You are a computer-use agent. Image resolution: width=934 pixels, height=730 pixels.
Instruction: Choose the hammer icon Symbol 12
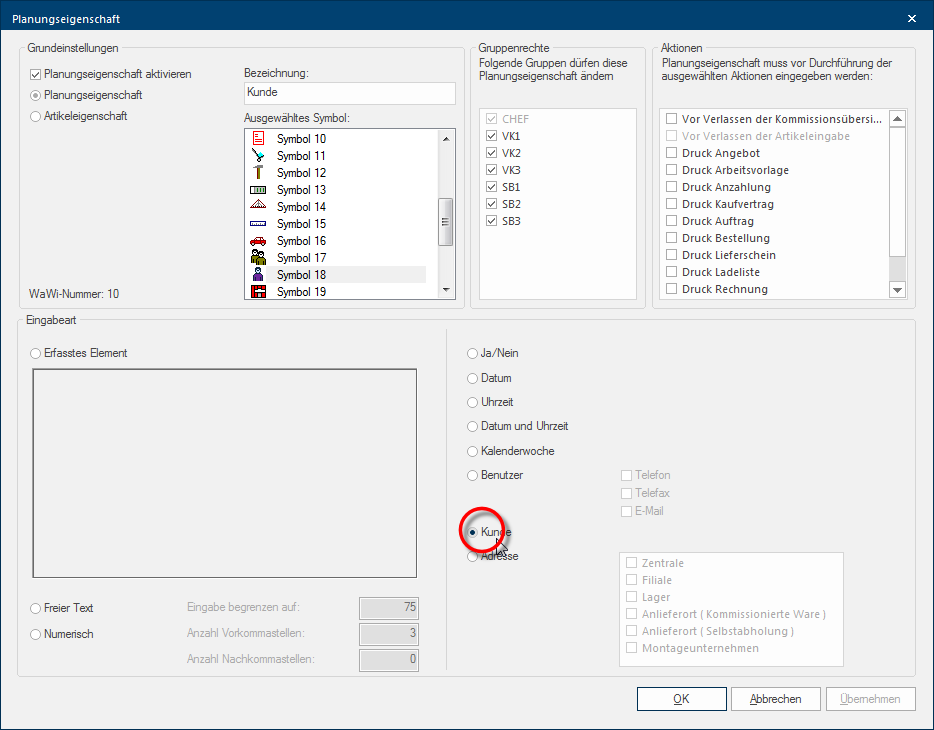point(258,173)
